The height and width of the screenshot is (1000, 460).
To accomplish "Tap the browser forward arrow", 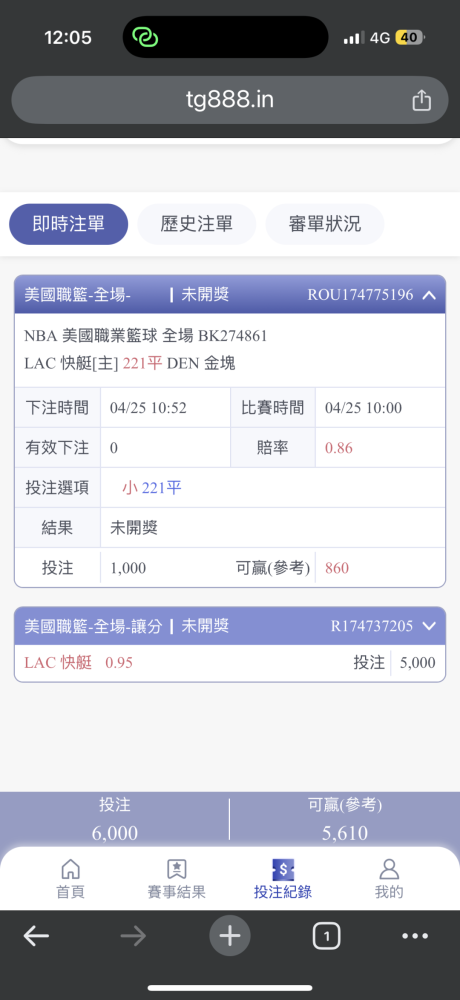I will [133, 936].
